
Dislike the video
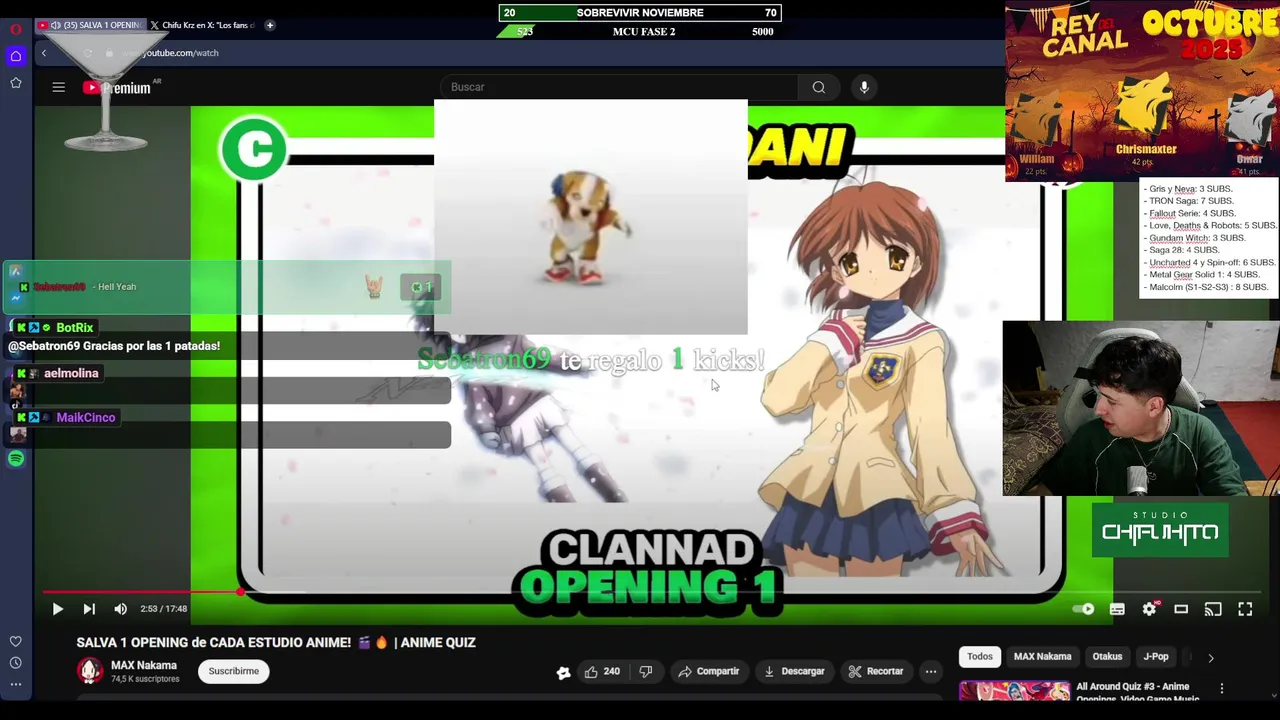pyautogui.click(x=646, y=671)
